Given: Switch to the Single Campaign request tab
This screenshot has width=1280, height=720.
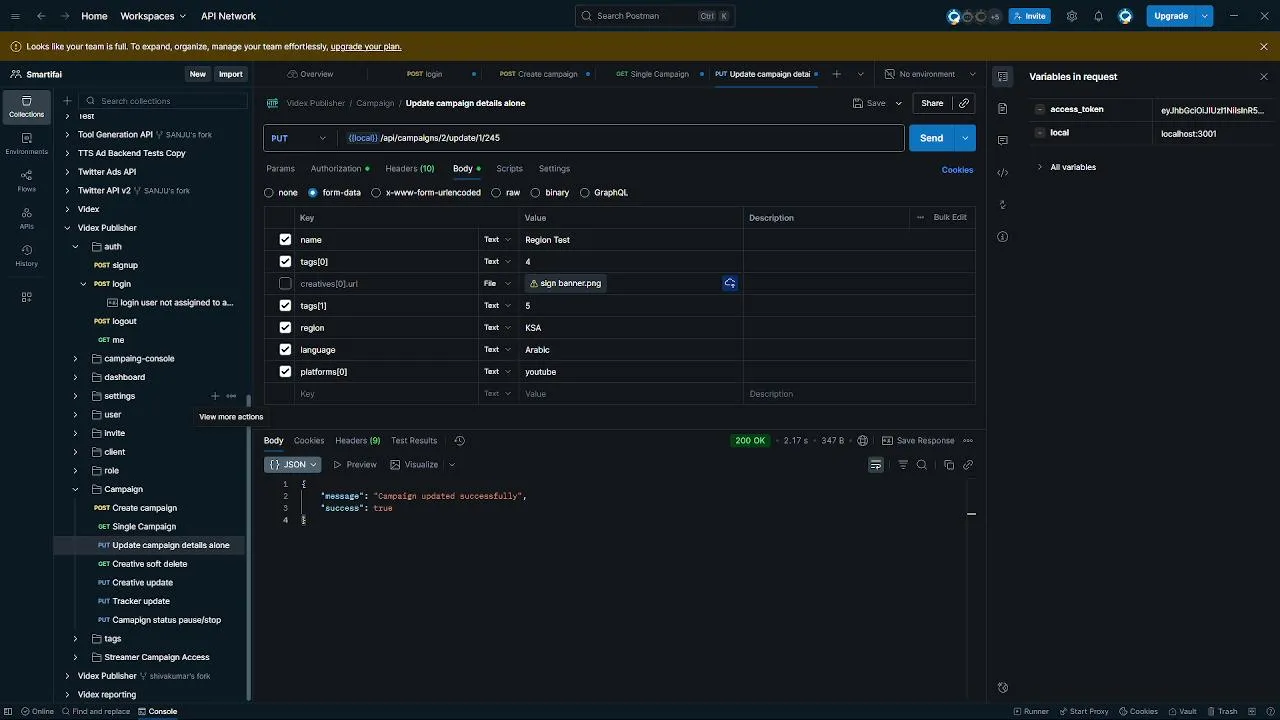Looking at the screenshot, I should point(652,74).
